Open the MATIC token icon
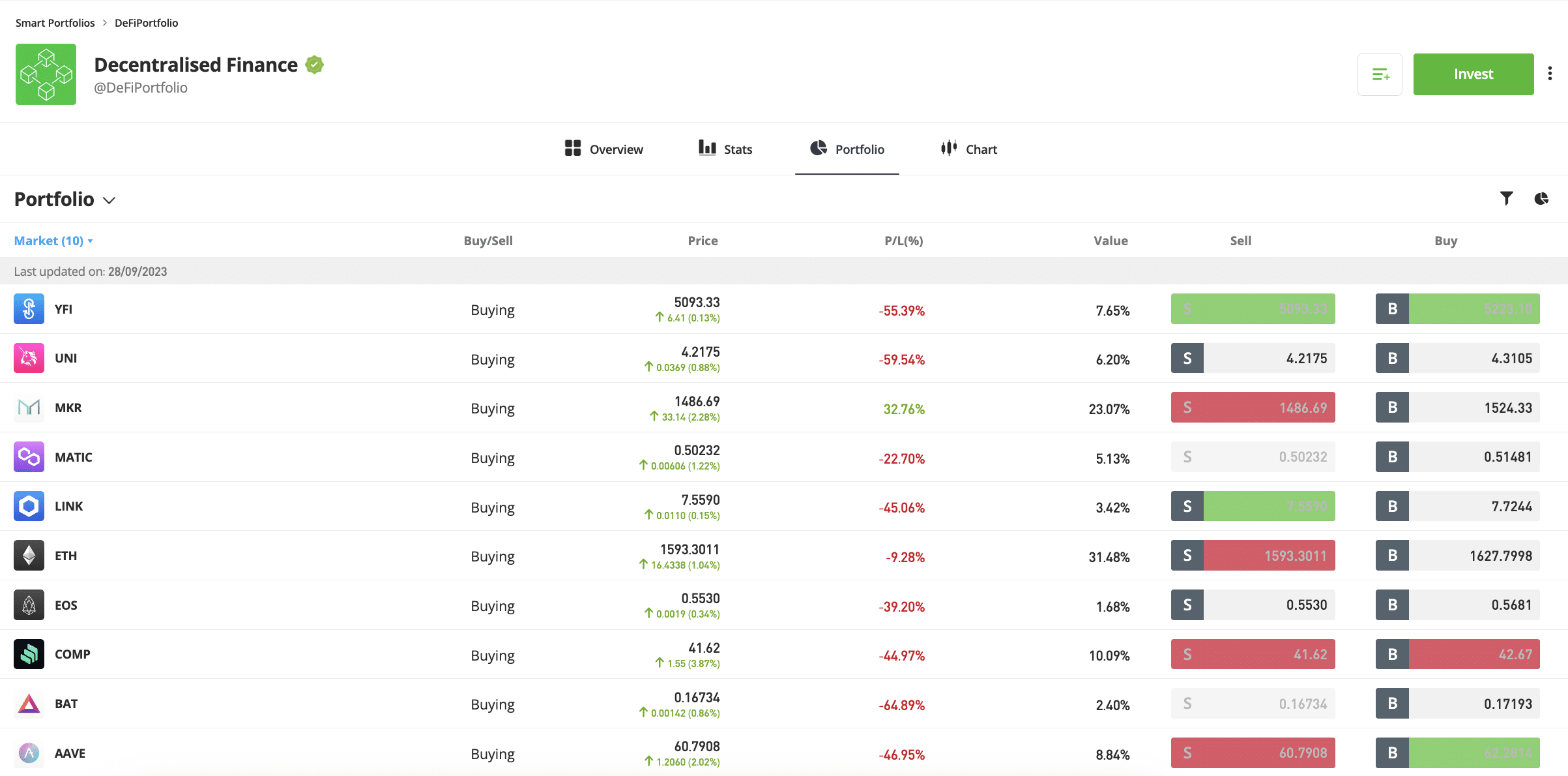The width and height of the screenshot is (1568, 776). tap(29, 457)
